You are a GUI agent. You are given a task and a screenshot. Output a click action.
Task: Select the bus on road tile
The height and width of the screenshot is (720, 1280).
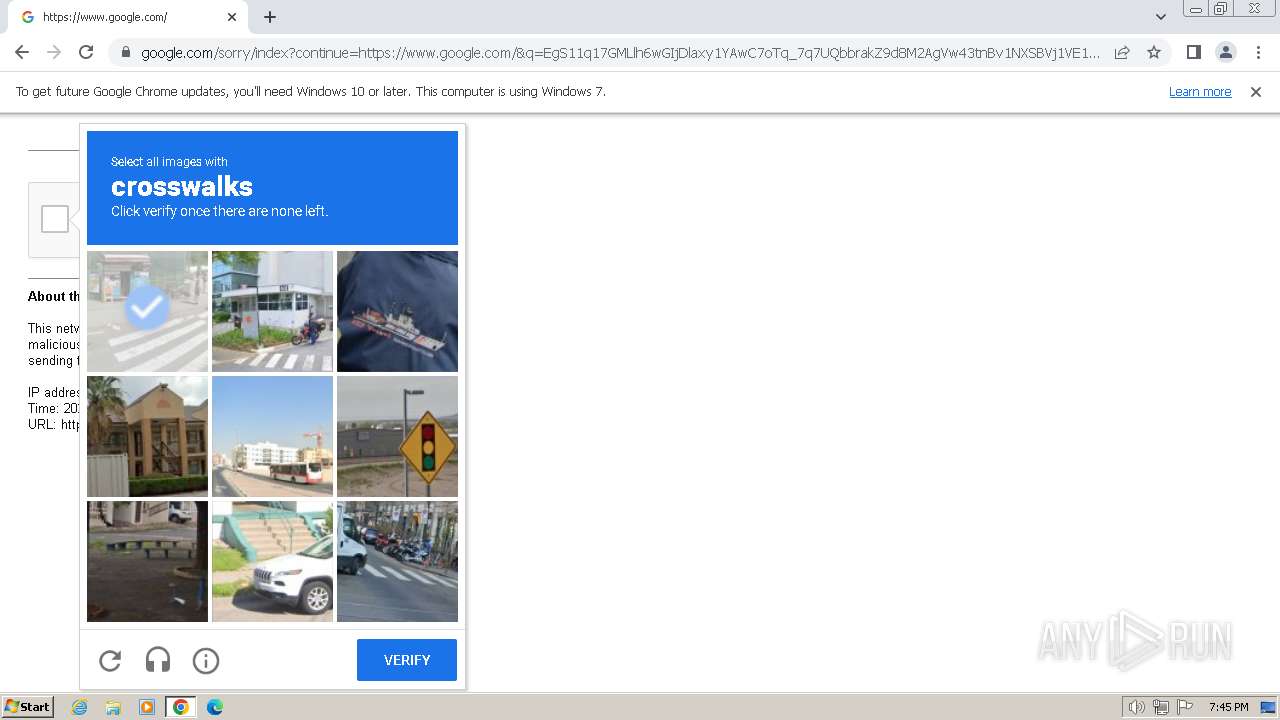[x=272, y=436]
